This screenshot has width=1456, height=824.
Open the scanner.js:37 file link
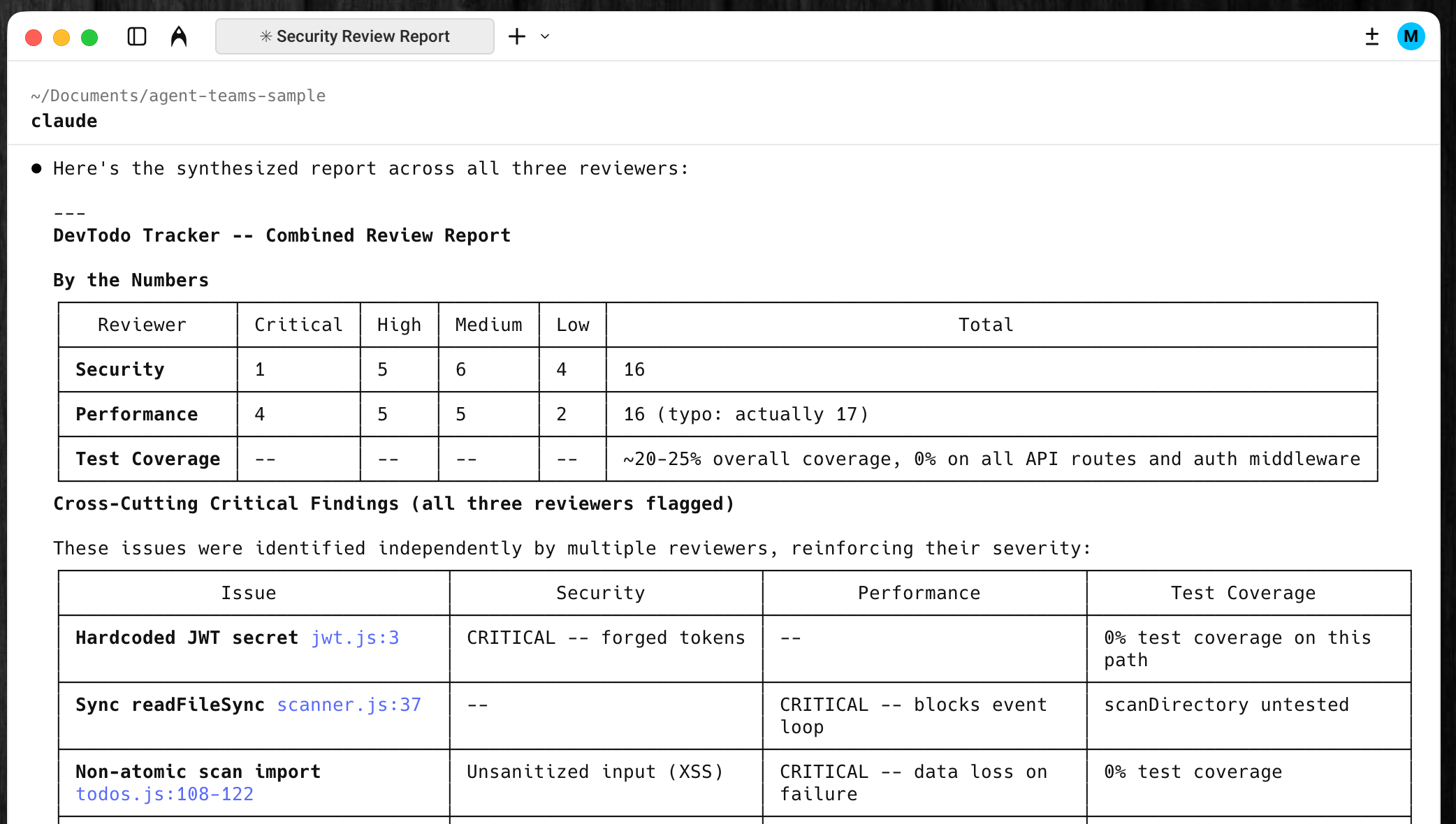click(x=349, y=705)
